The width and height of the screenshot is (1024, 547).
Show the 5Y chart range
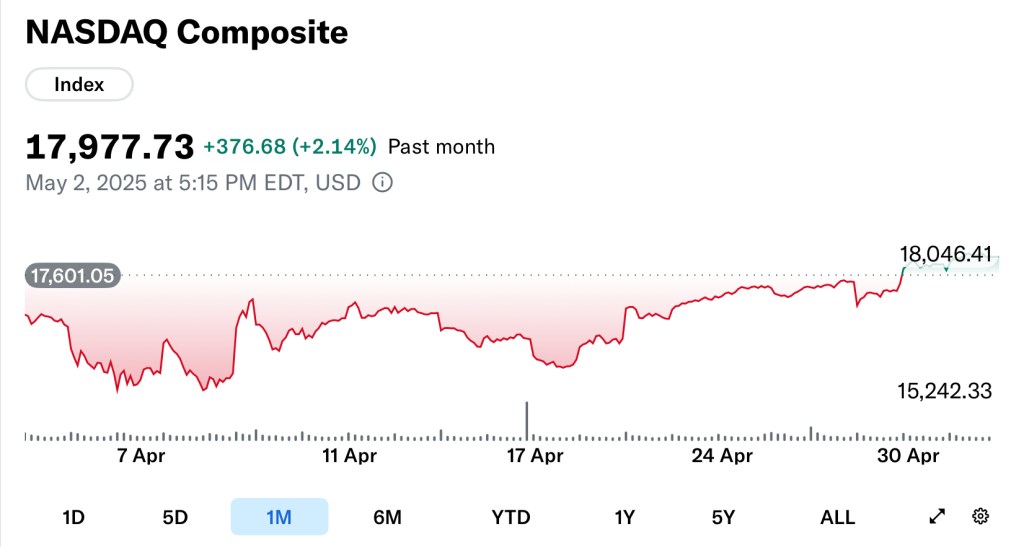[723, 517]
